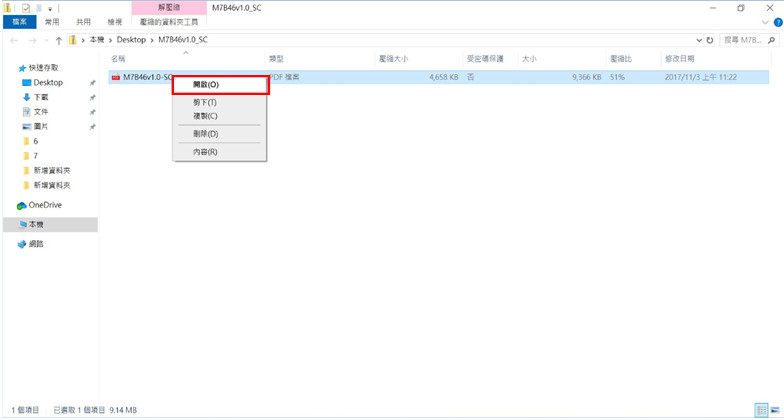
Task: Click the up-arrow parent folder button
Action: 59,40
